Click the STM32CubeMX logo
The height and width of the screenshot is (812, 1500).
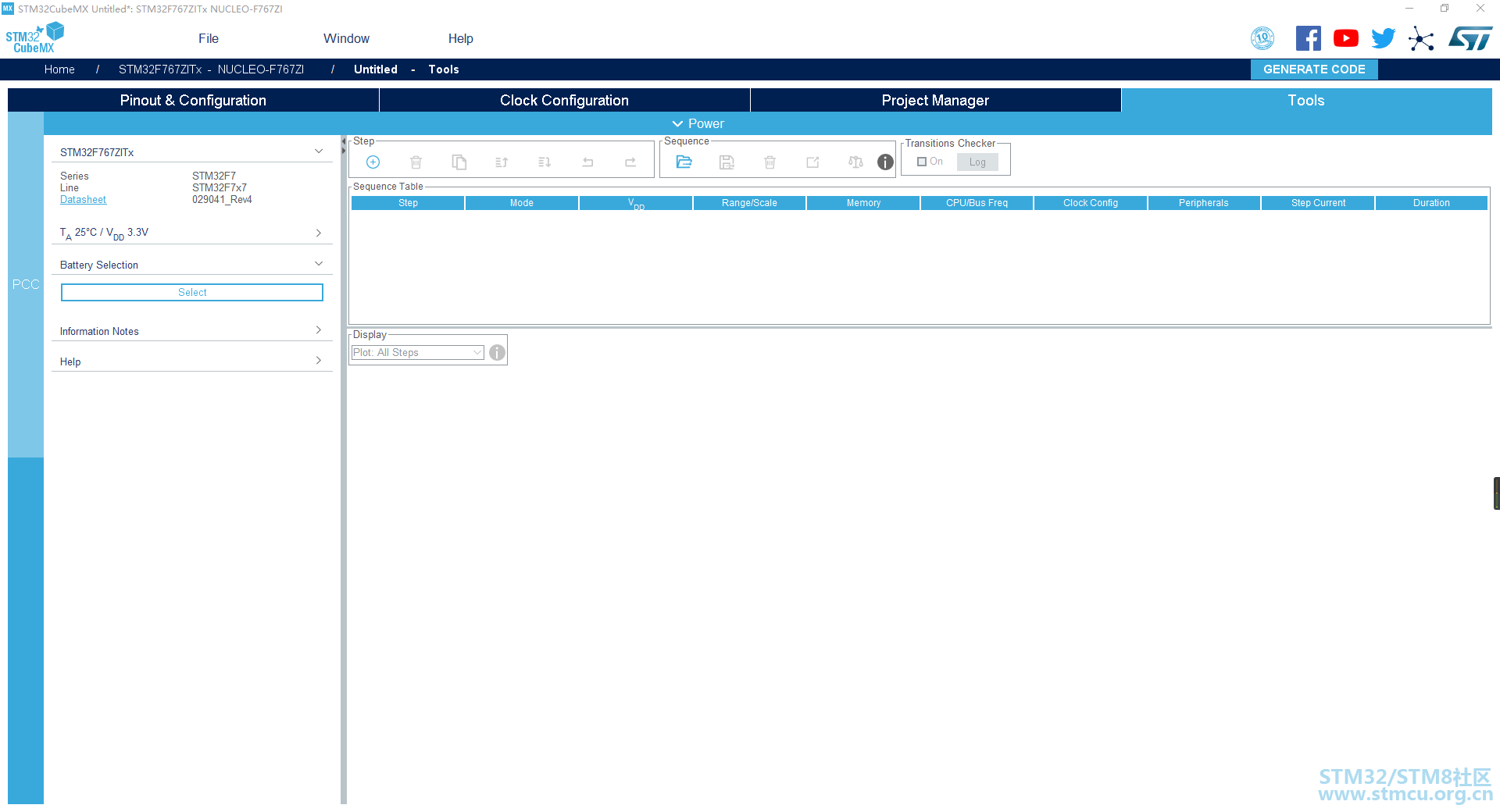34,37
